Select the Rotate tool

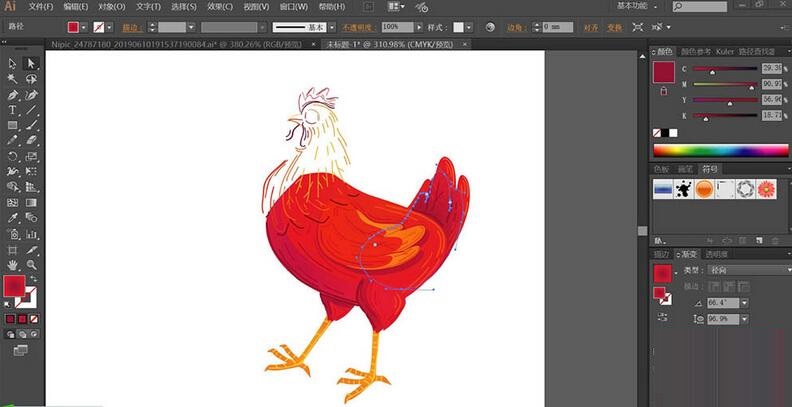(x=12, y=156)
